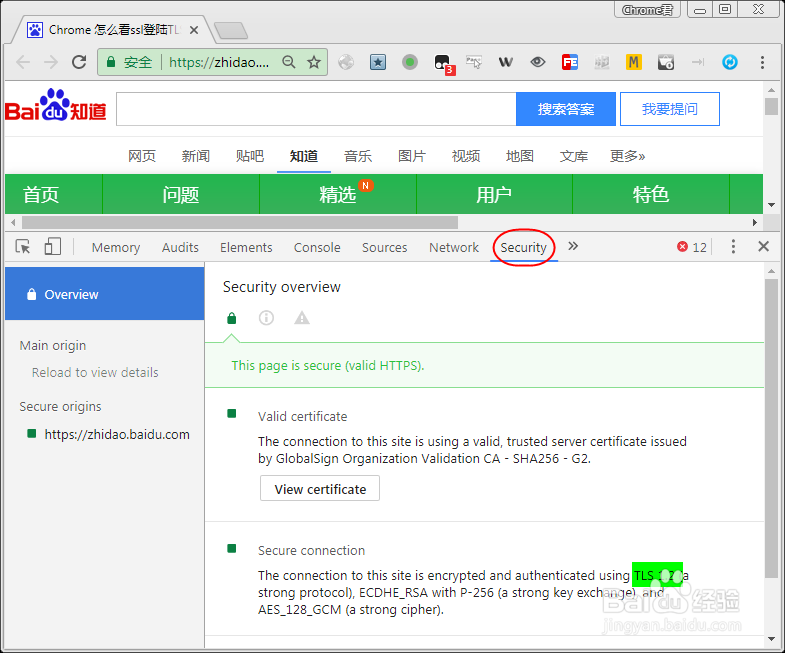The height and width of the screenshot is (653, 785).
Task: Select Overview in the security sidebar
Action: tap(105, 294)
